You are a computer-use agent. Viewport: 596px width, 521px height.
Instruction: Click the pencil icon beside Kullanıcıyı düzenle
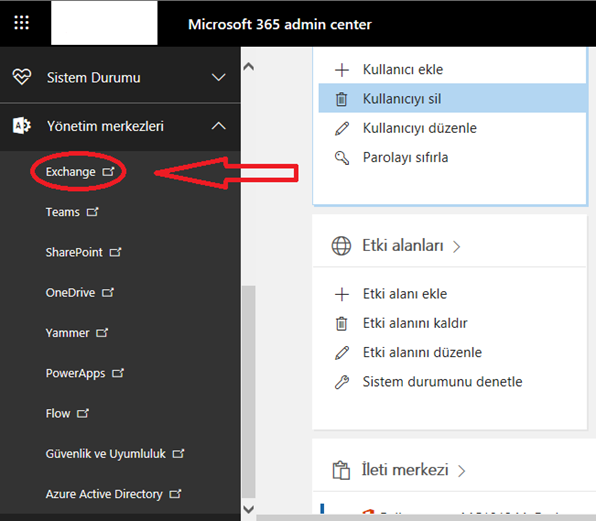coord(341,128)
